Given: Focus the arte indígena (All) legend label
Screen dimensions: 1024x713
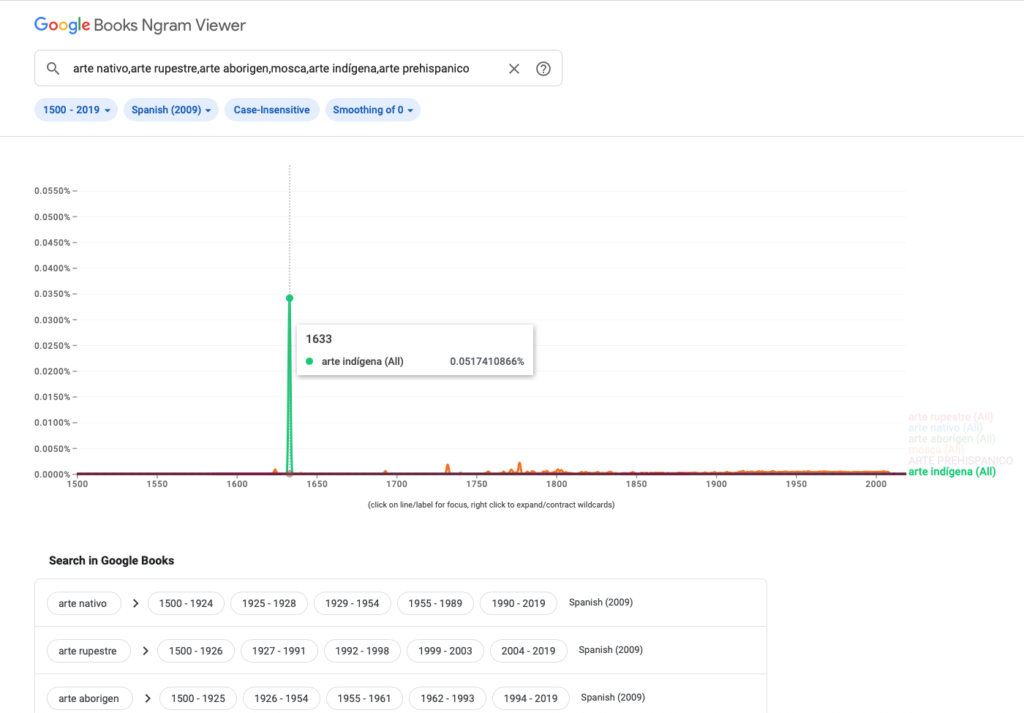Looking at the screenshot, I should [951, 472].
